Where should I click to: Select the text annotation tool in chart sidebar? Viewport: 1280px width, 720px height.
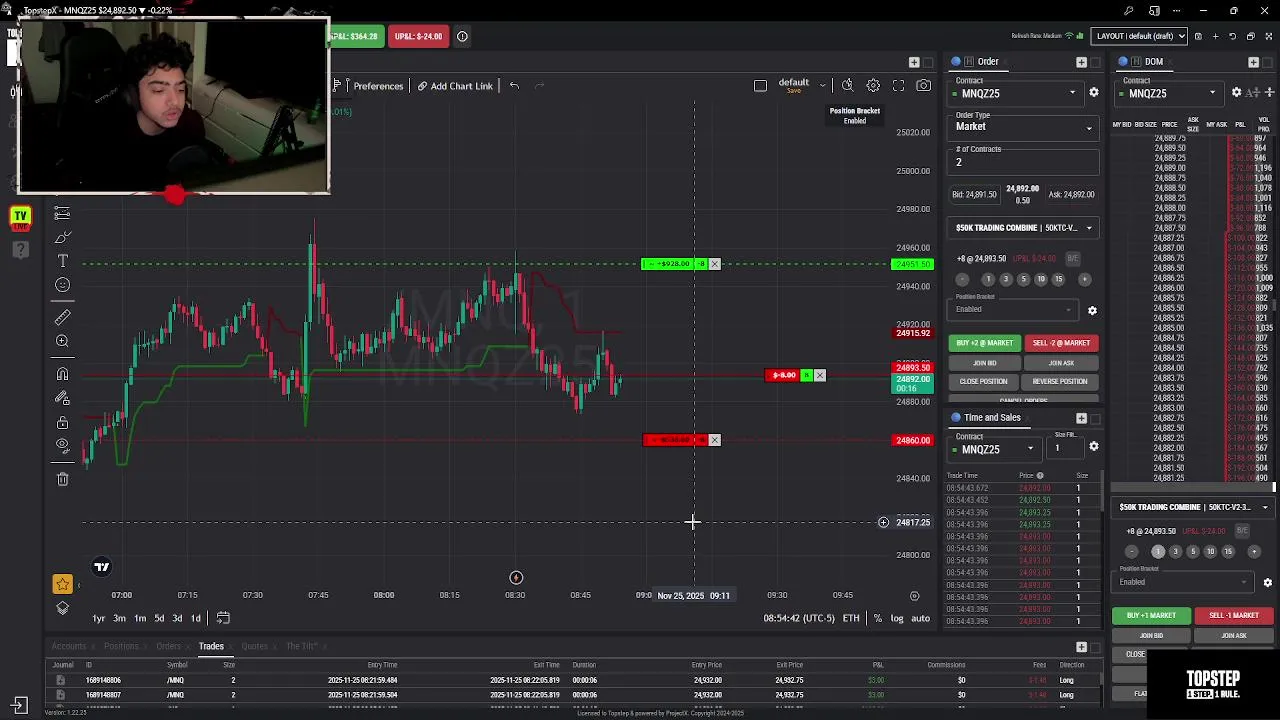[x=62, y=260]
